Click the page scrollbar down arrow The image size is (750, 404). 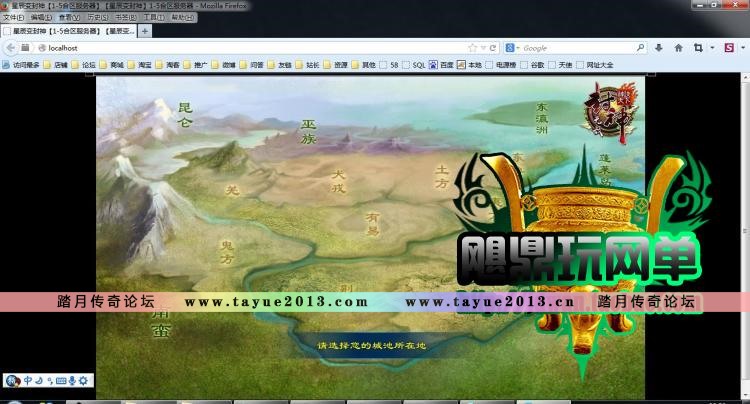pos(745,394)
